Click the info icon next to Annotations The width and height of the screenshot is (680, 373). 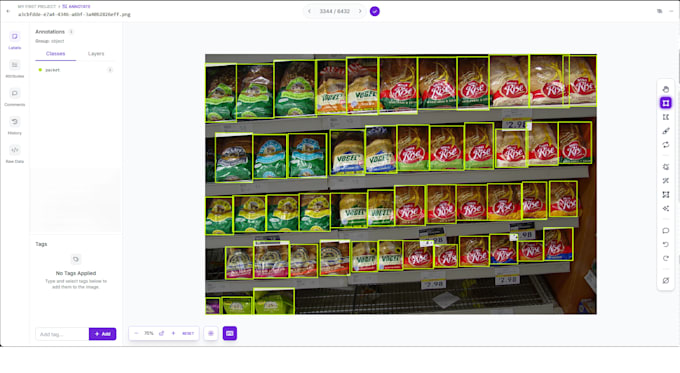tap(72, 32)
